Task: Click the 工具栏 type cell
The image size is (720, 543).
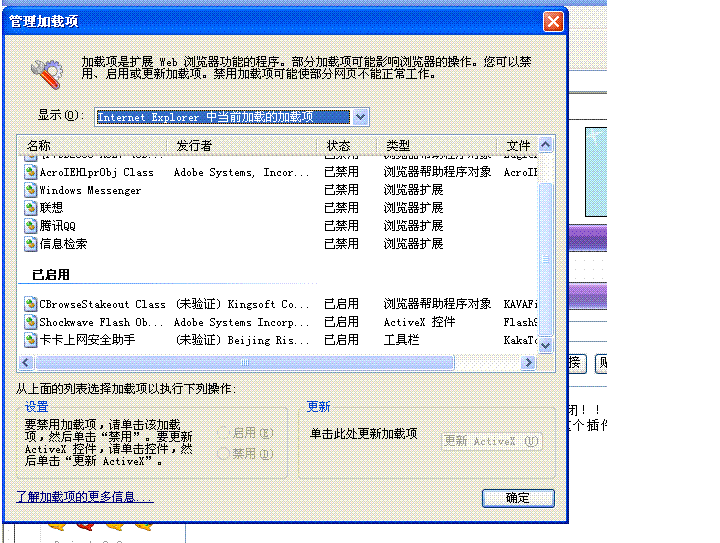Action: point(401,340)
